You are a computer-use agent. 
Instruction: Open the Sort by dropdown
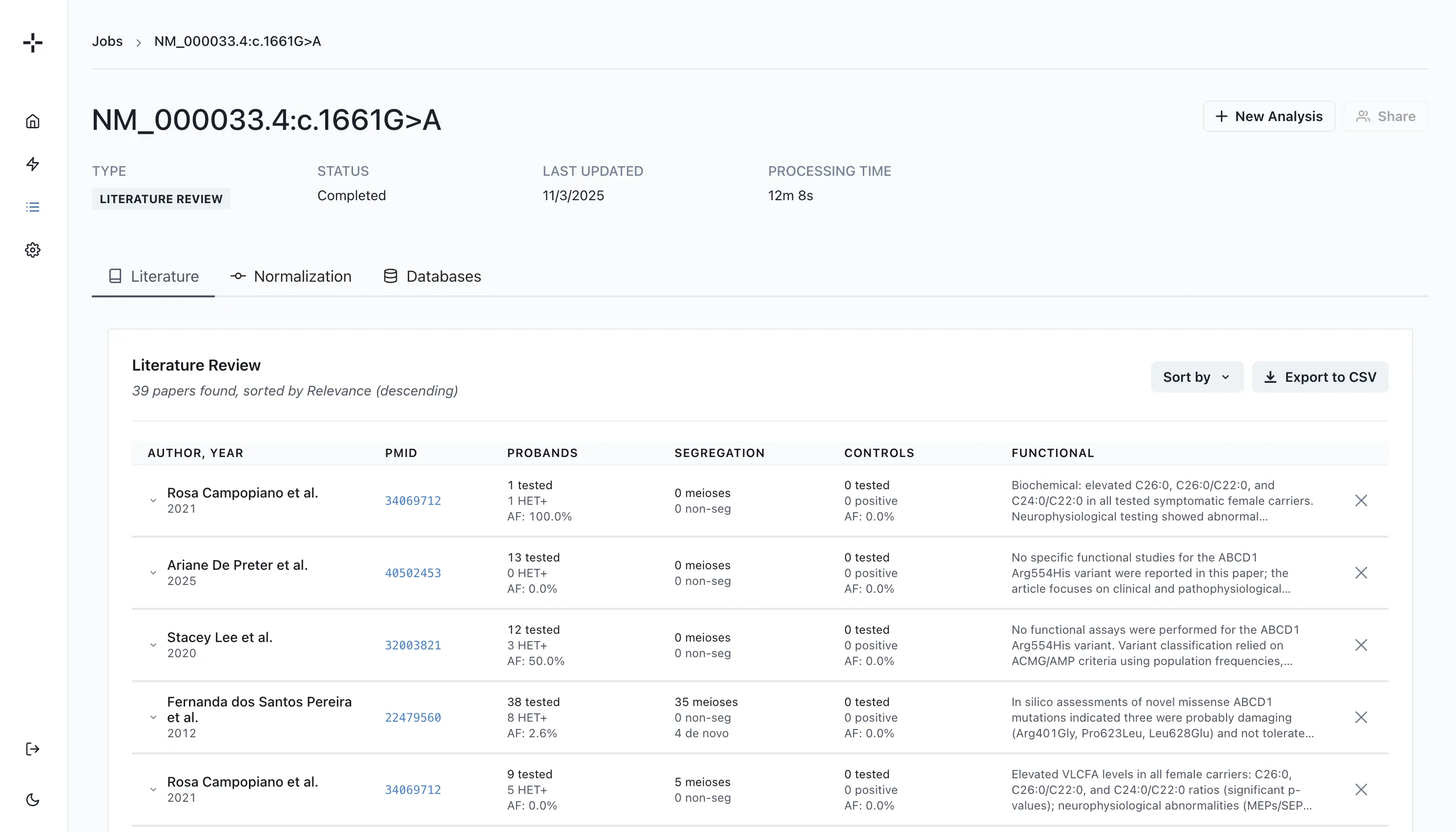(1197, 376)
